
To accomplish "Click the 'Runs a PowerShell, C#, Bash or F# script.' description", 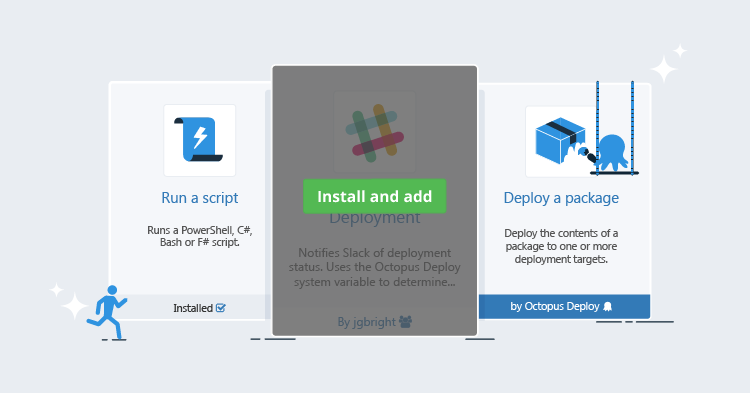I will tap(199, 236).
